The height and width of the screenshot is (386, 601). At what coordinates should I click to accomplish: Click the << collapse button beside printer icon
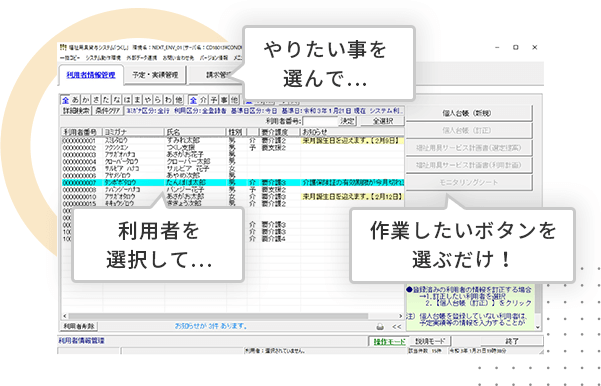click(397, 327)
